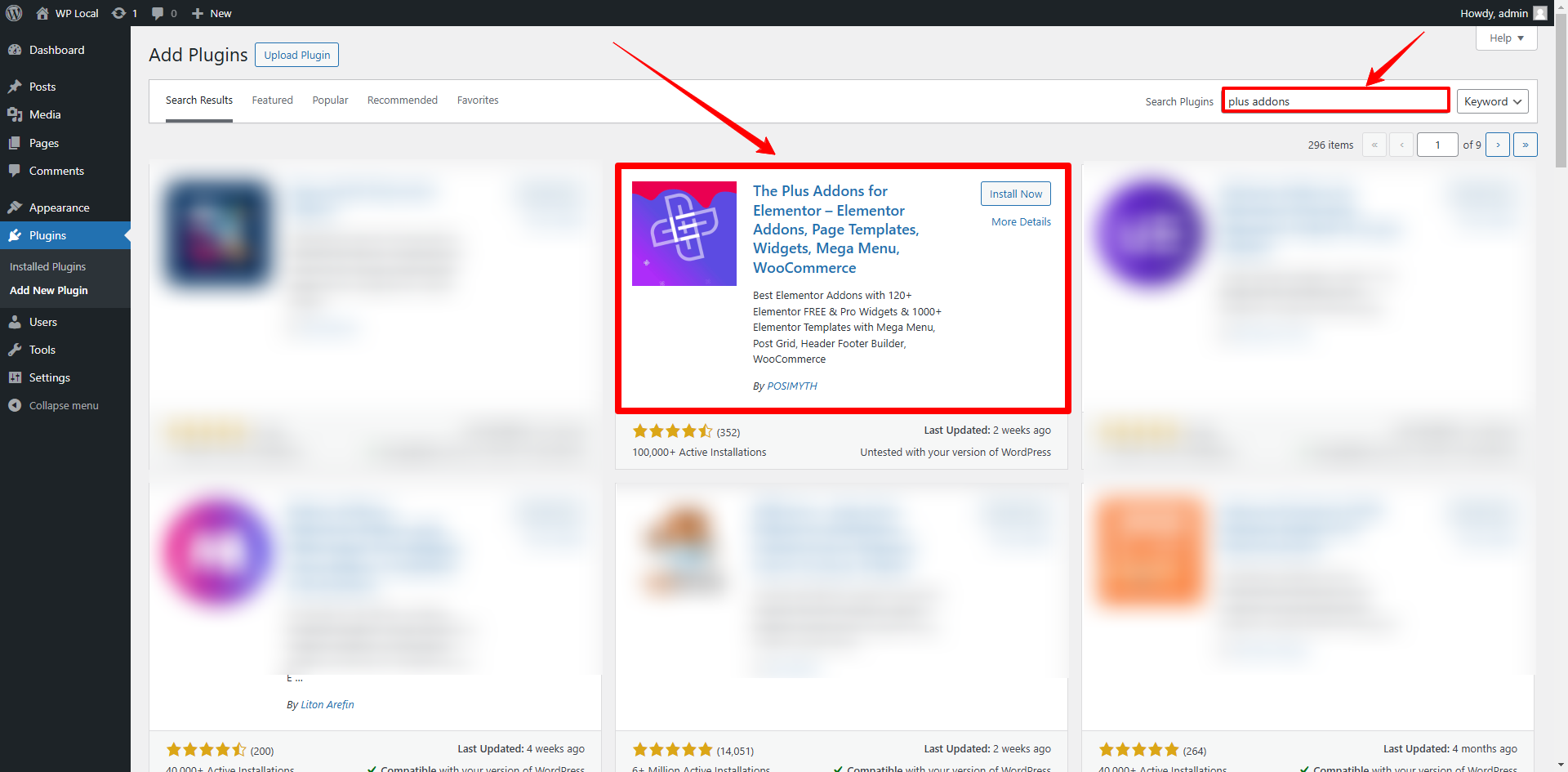This screenshot has width=1568, height=772.
Task: Click The Plus Addons plugin thumbnail
Action: tap(684, 234)
